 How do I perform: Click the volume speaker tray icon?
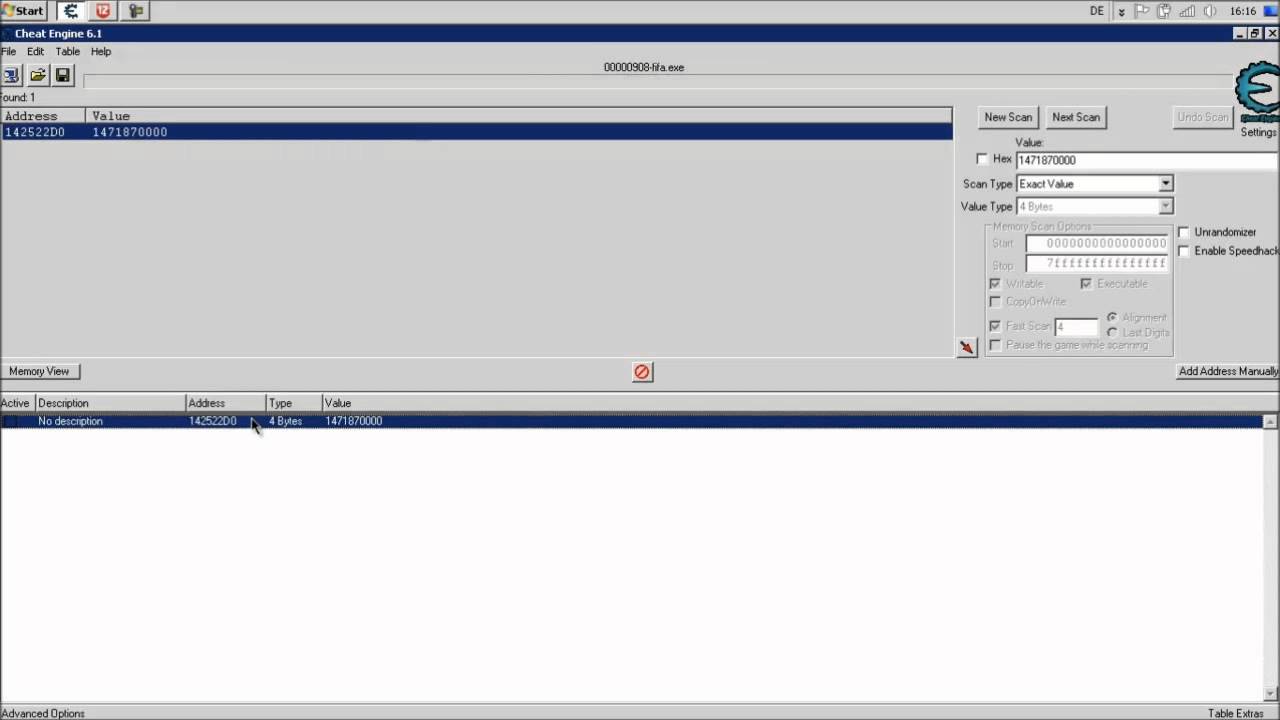pyautogui.click(x=1210, y=11)
